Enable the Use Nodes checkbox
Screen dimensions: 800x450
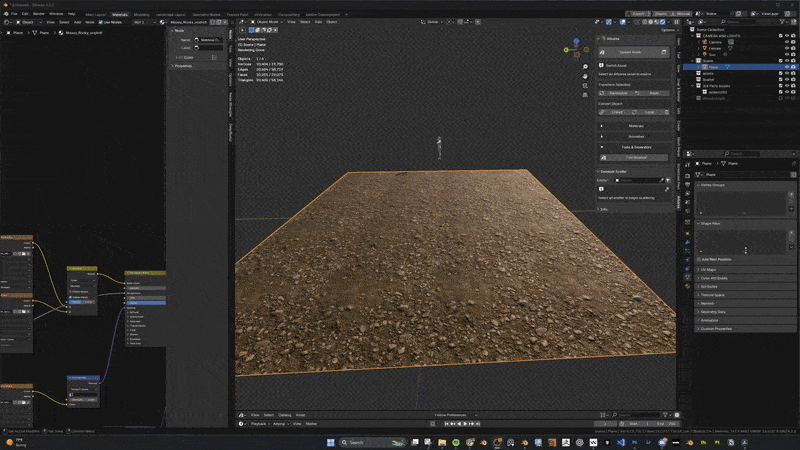tap(102, 22)
